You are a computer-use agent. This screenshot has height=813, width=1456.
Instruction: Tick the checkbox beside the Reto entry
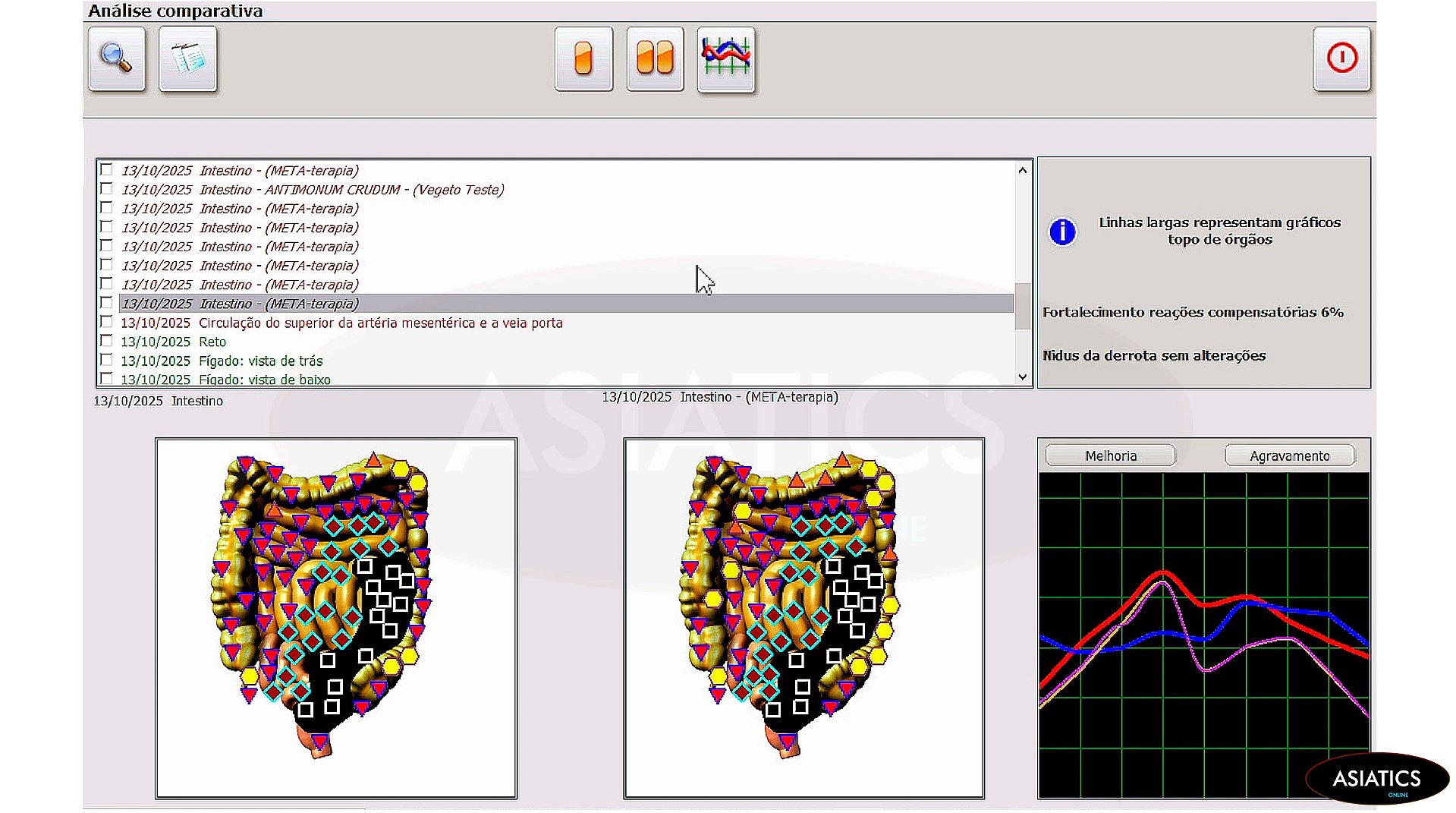coord(107,342)
